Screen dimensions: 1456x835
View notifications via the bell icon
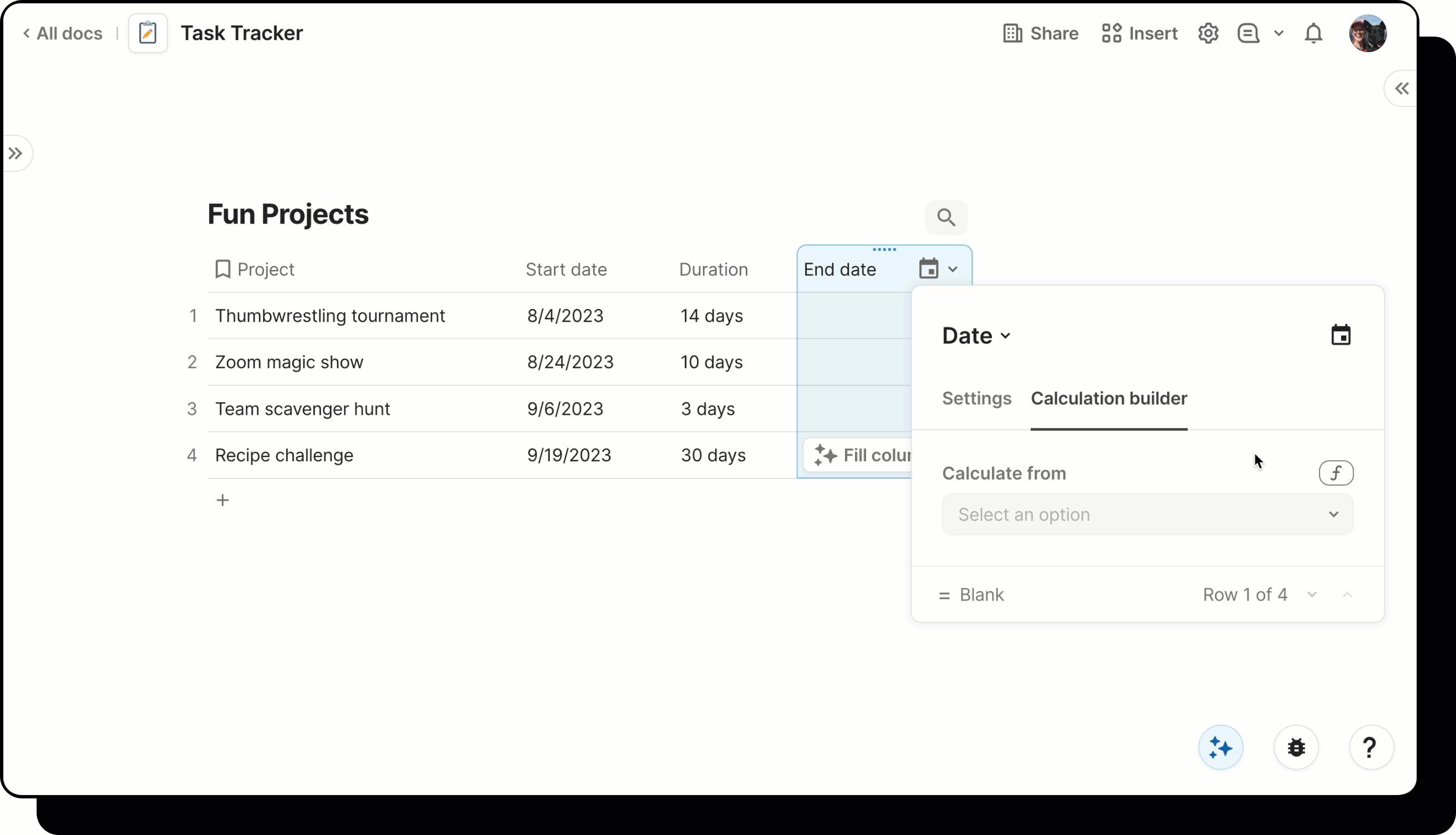click(1313, 33)
